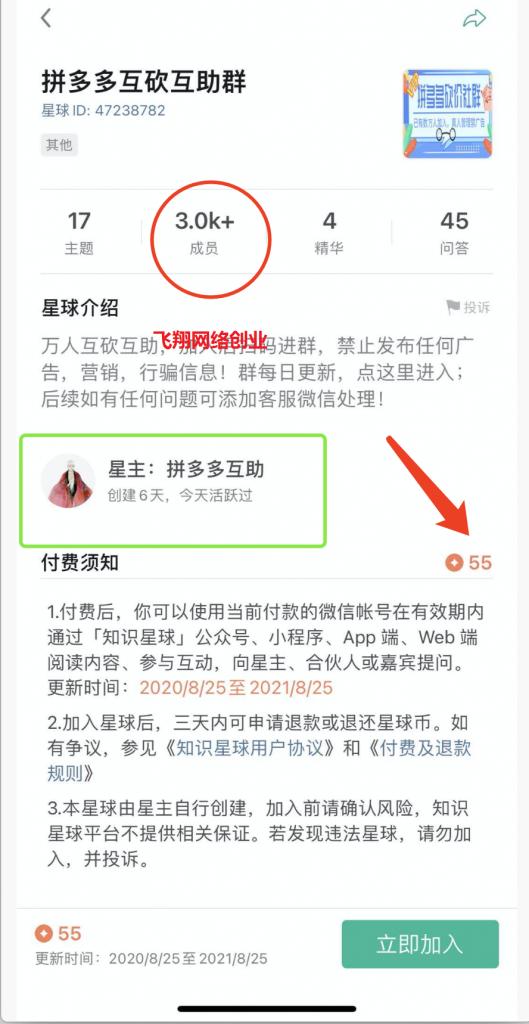Viewport: 529px width, 1024px height.
Task: Tap the share arrow icon
Action: tap(474, 18)
